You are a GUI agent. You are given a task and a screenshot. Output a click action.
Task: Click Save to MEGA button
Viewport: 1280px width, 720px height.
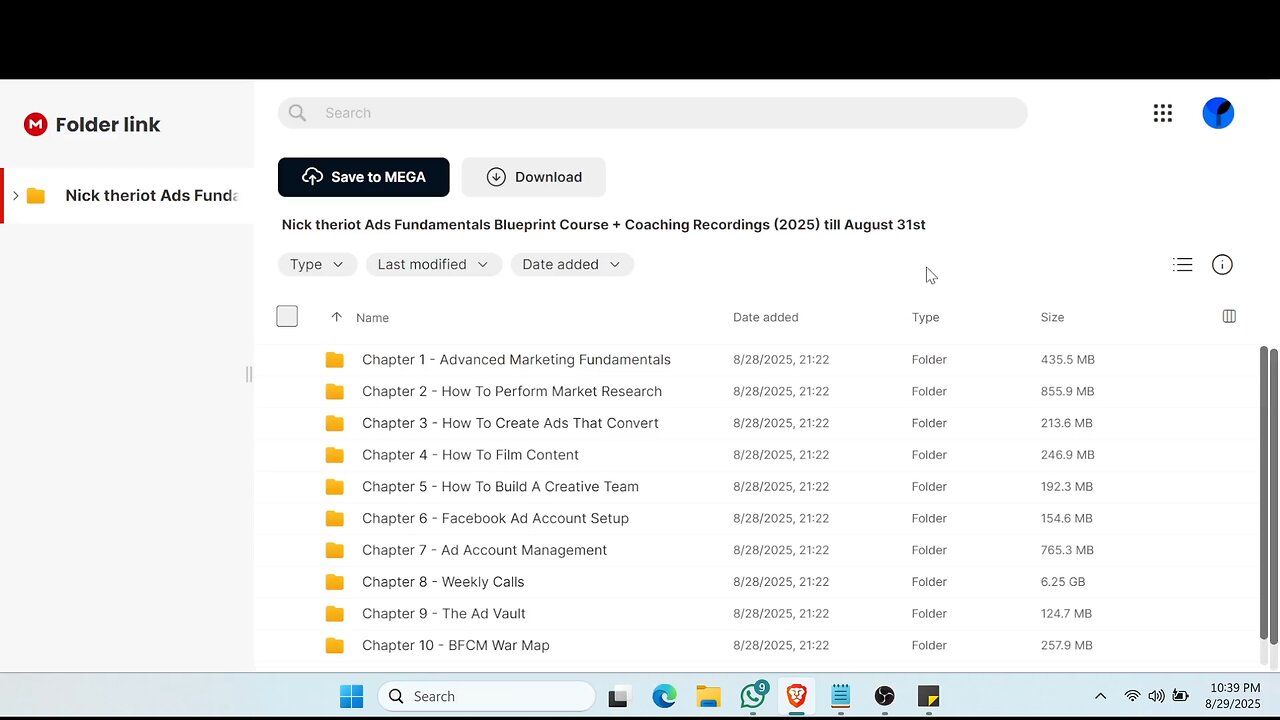[364, 177]
